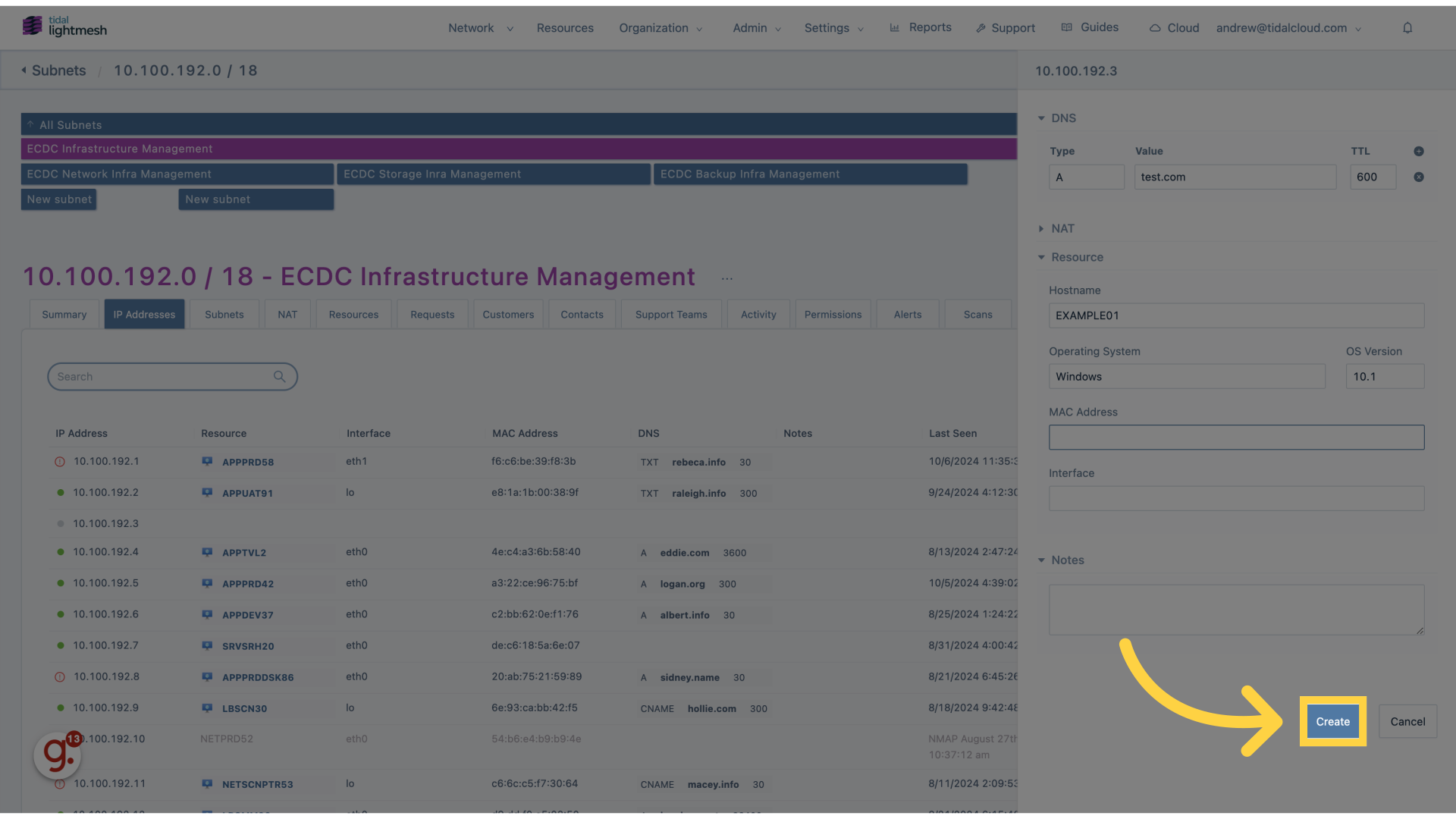The image size is (1456, 819).
Task: Click APPUAT91 resource type icon
Action: (x=207, y=492)
